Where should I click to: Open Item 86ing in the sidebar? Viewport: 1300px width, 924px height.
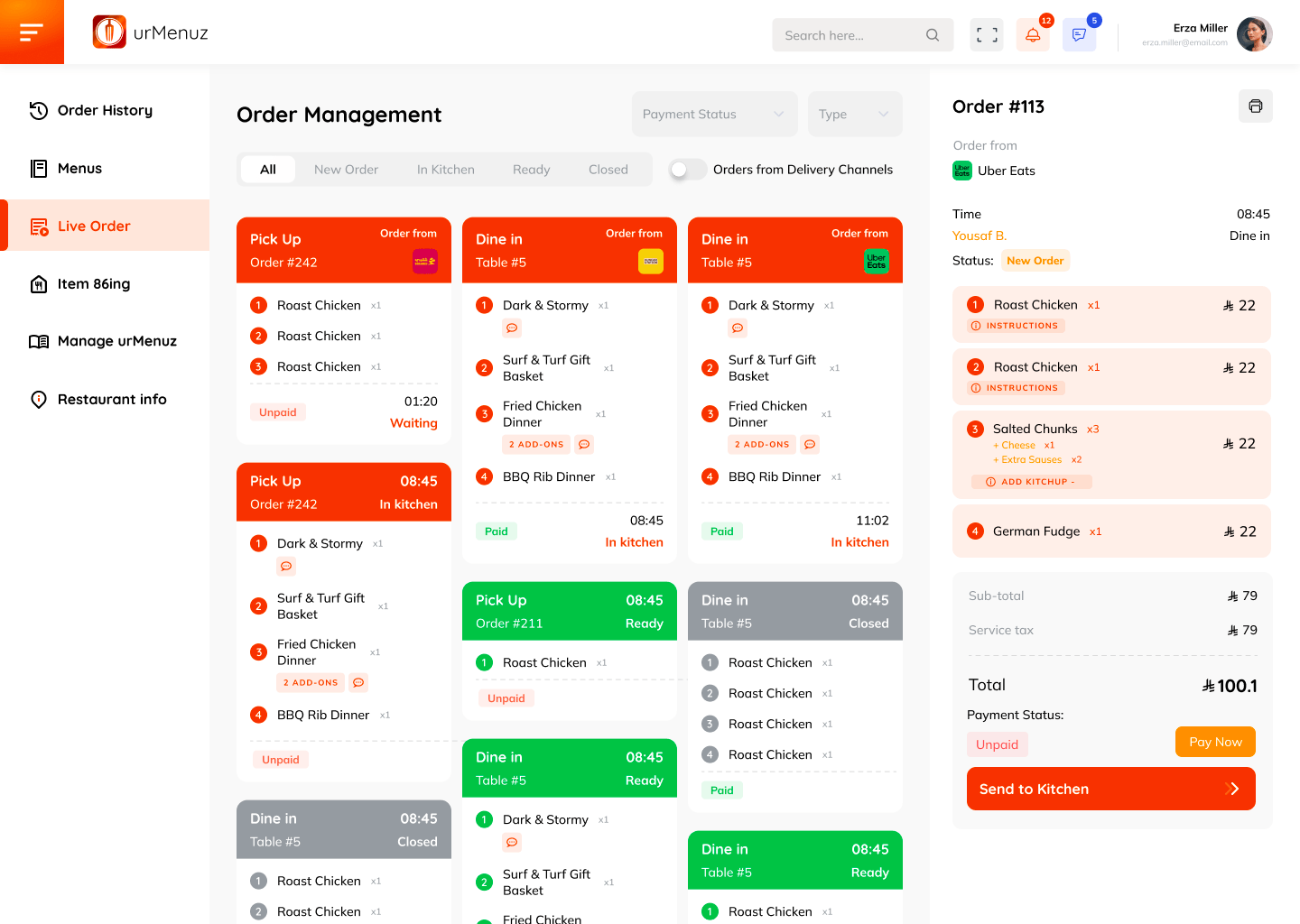(x=94, y=284)
